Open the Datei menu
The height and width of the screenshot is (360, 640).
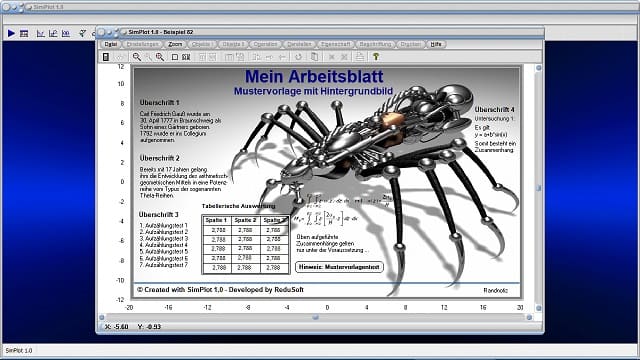point(111,44)
